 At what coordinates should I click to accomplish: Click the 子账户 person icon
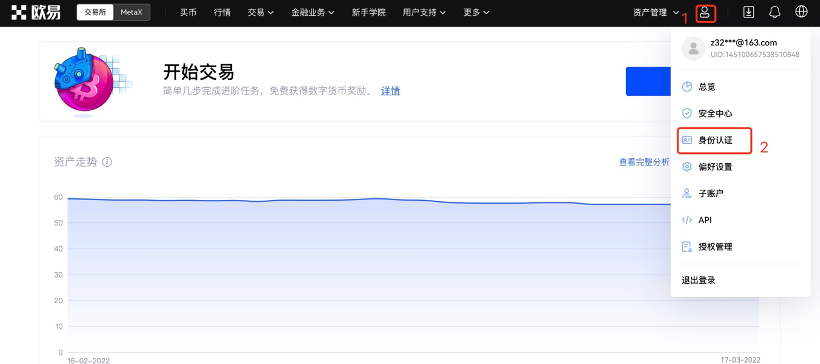(x=687, y=194)
